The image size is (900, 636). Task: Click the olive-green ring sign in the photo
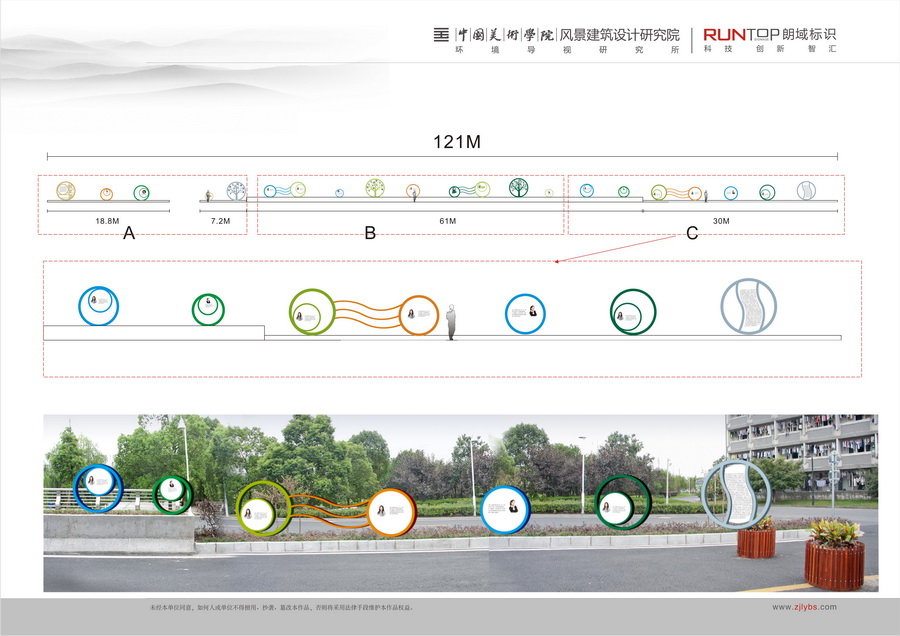coord(263,509)
